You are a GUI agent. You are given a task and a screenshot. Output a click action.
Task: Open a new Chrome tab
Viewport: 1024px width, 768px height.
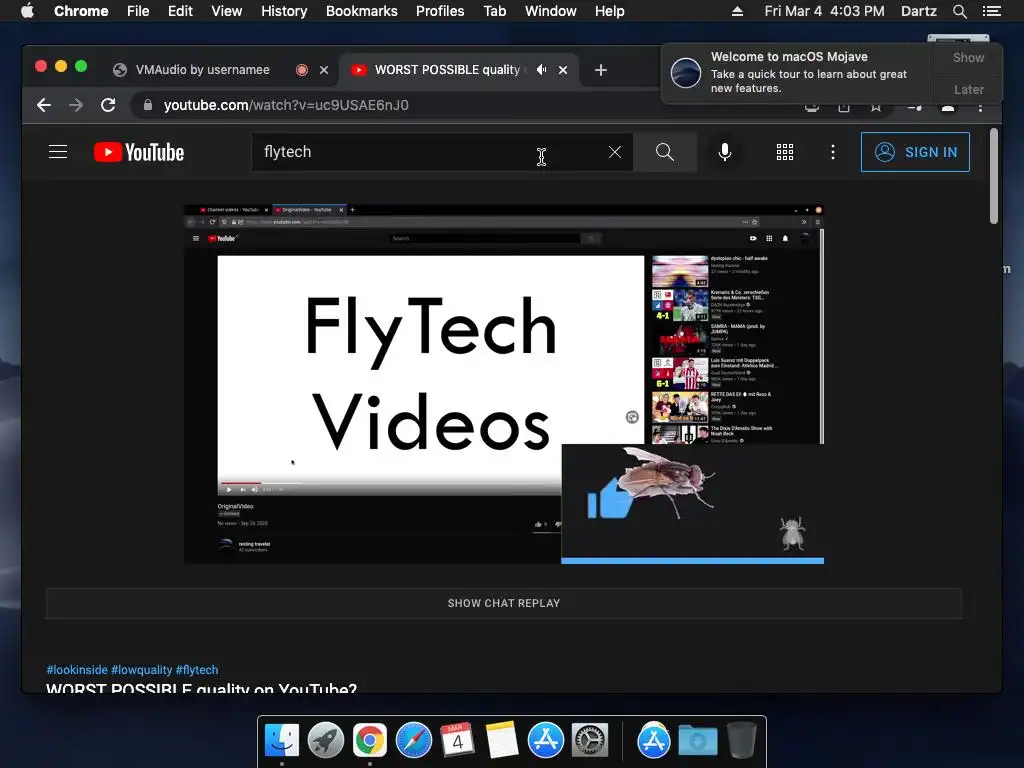(x=601, y=70)
